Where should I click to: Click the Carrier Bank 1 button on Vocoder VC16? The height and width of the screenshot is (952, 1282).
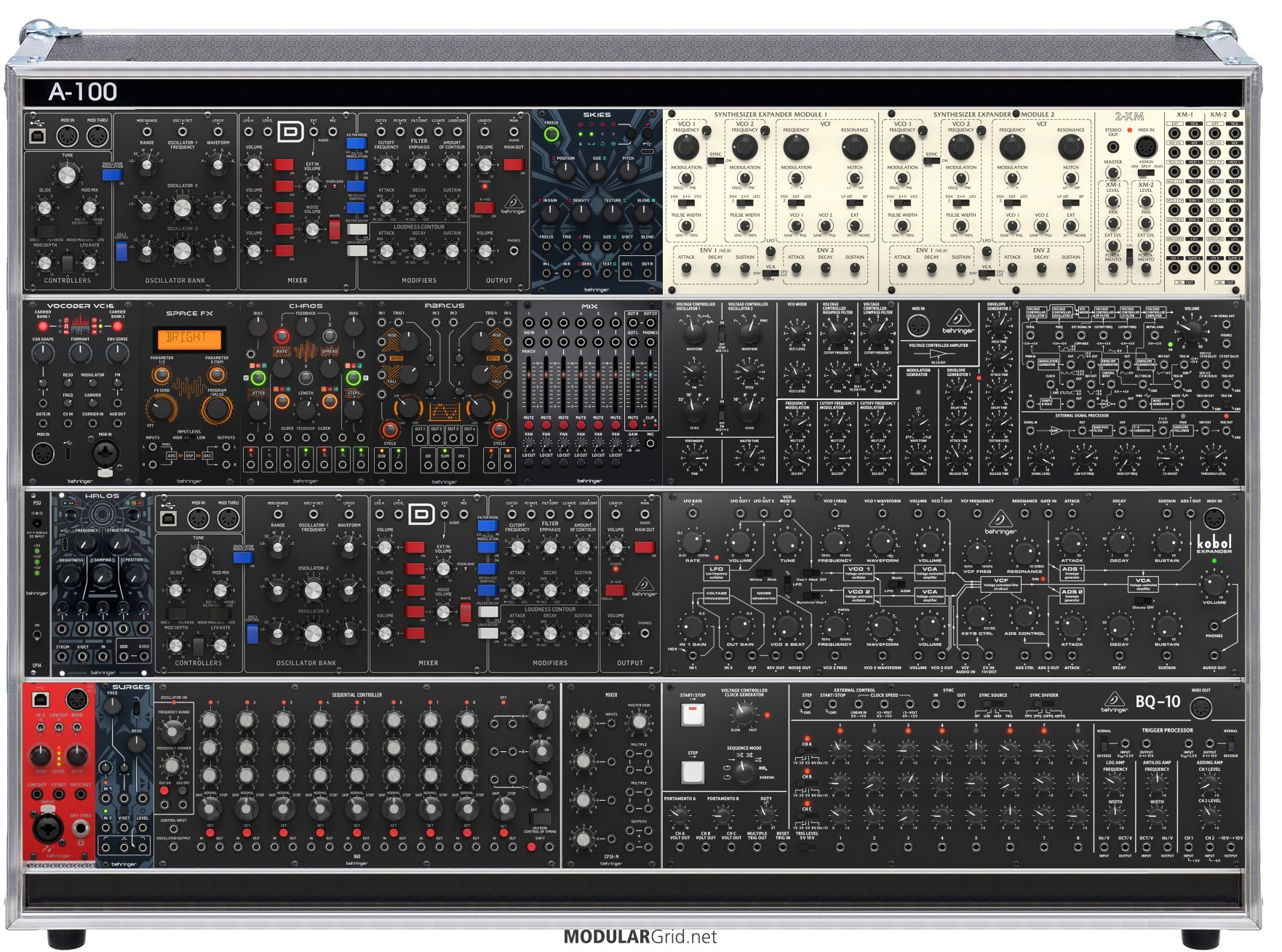(x=43, y=325)
